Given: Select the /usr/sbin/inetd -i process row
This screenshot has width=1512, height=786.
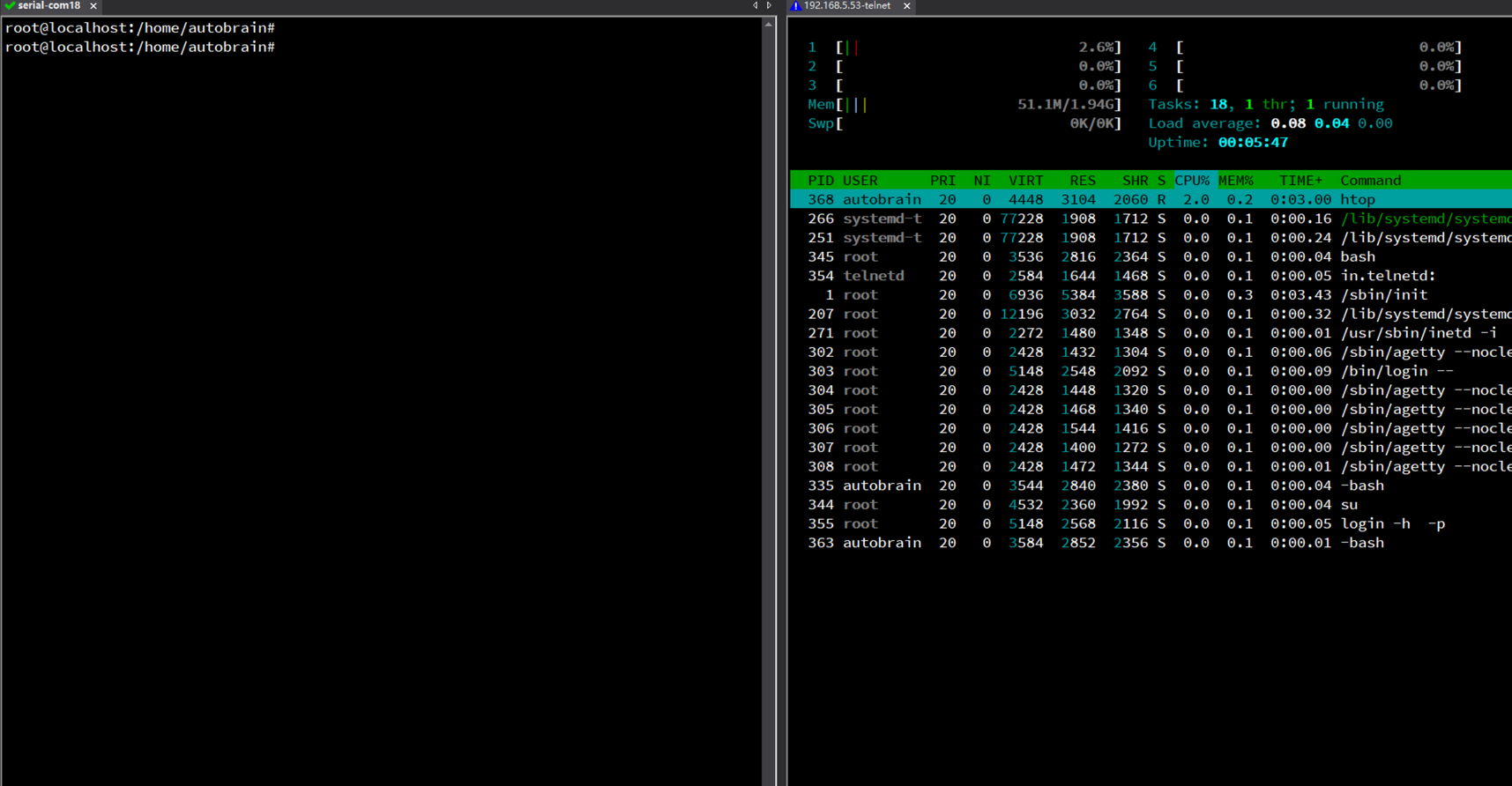Looking at the screenshot, I should 1151,333.
